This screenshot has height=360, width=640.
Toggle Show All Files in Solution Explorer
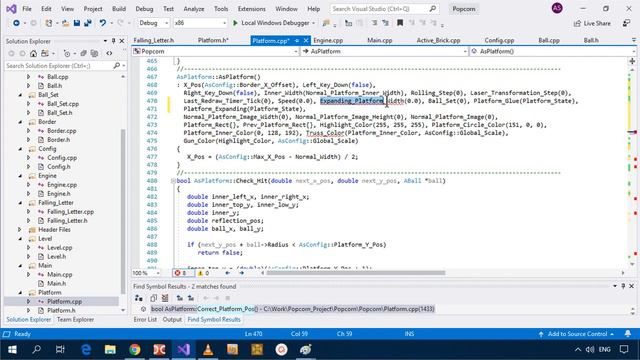click(x=94, y=53)
